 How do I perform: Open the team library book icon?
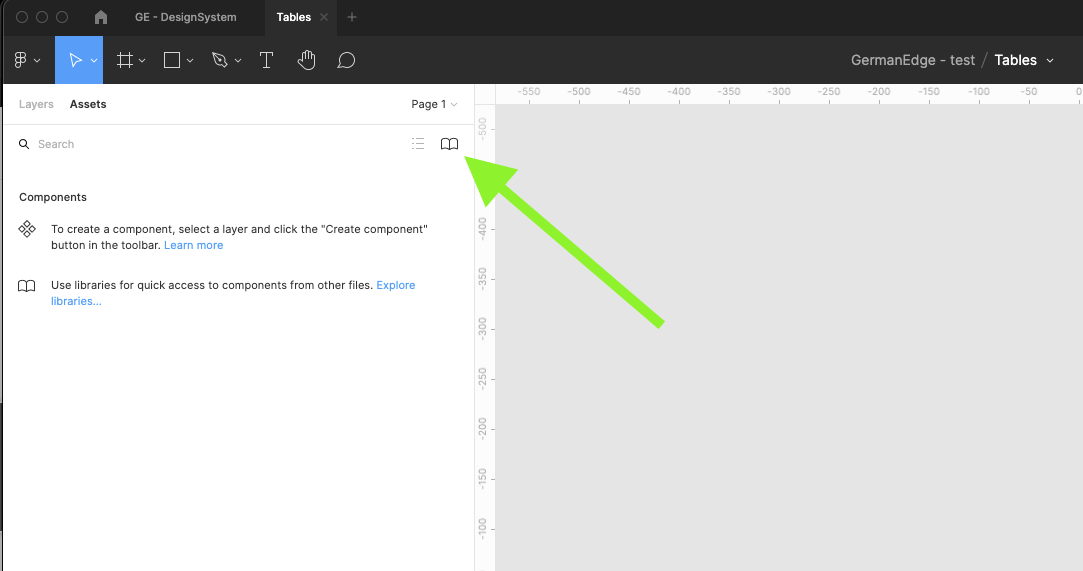449,144
